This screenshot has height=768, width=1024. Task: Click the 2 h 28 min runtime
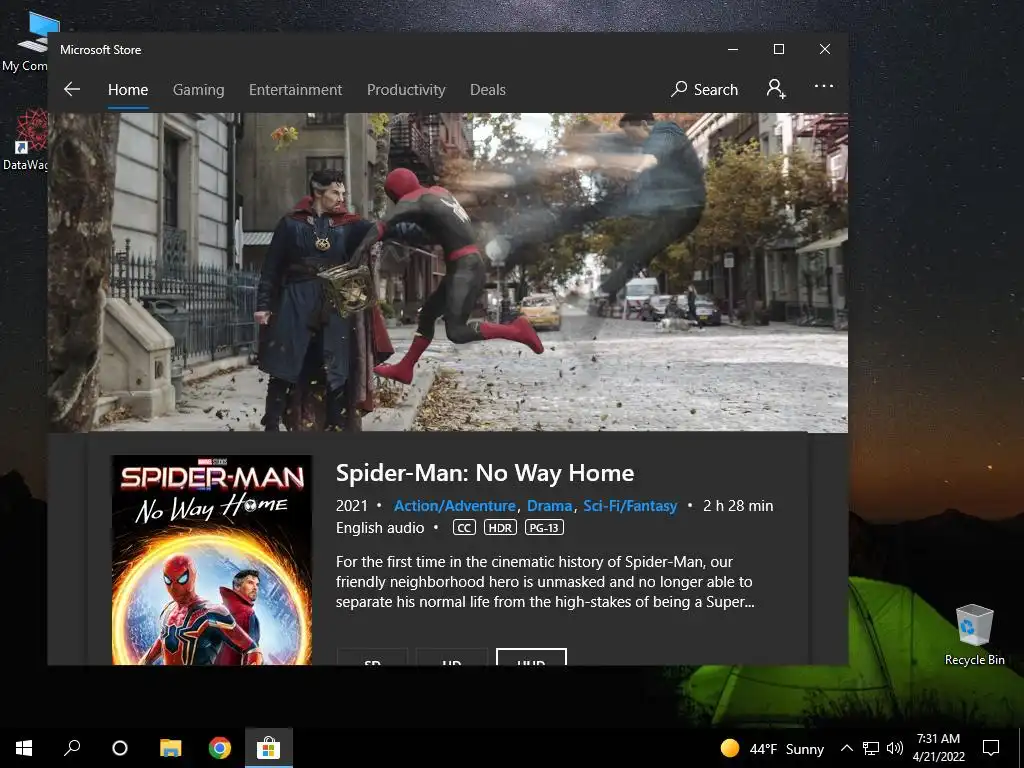pos(738,505)
